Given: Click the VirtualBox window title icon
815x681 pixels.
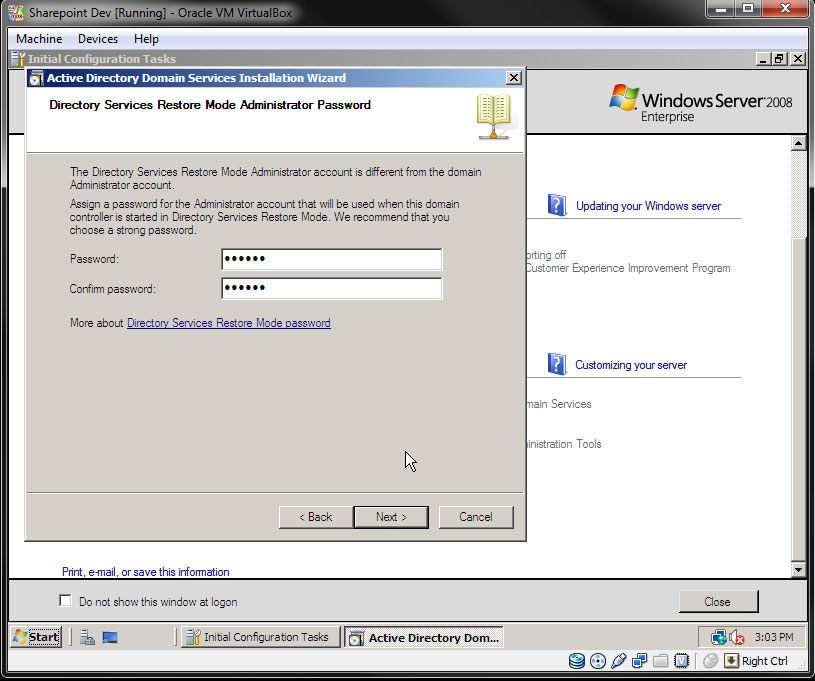Looking at the screenshot, I should [x=16, y=12].
